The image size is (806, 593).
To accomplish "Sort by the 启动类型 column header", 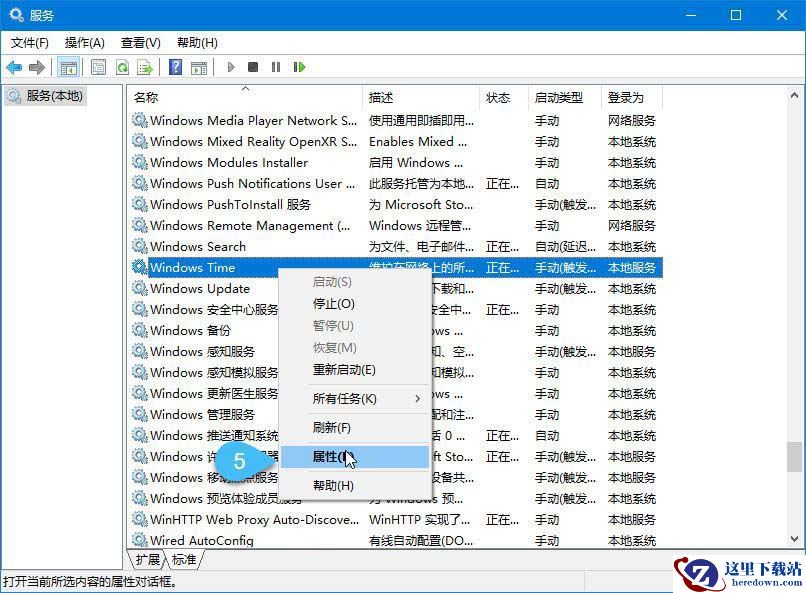I will [x=564, y=98].
